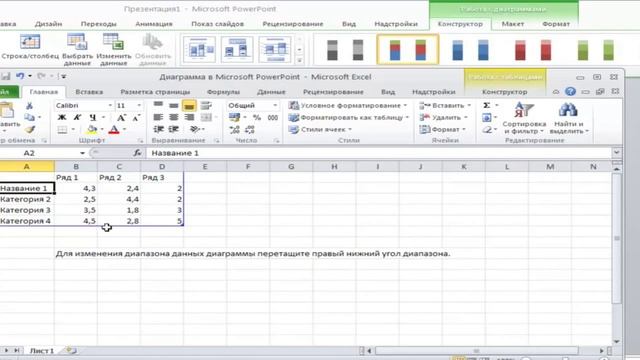Apply fill color bucket icon
The width and height of the screenshot is (640, 360).
pos(92,130)
